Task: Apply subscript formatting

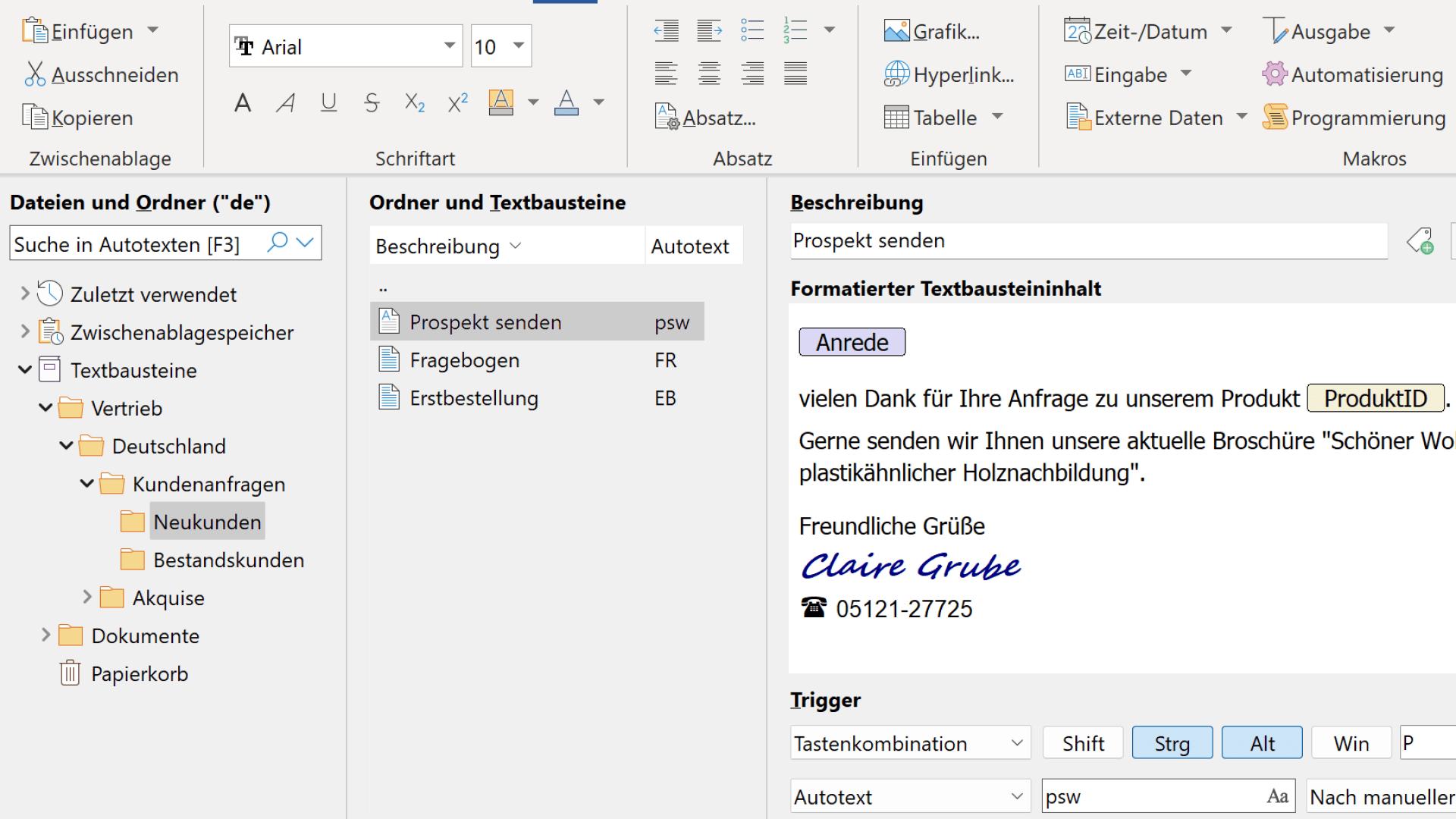Action: click(x=414, y=102)
